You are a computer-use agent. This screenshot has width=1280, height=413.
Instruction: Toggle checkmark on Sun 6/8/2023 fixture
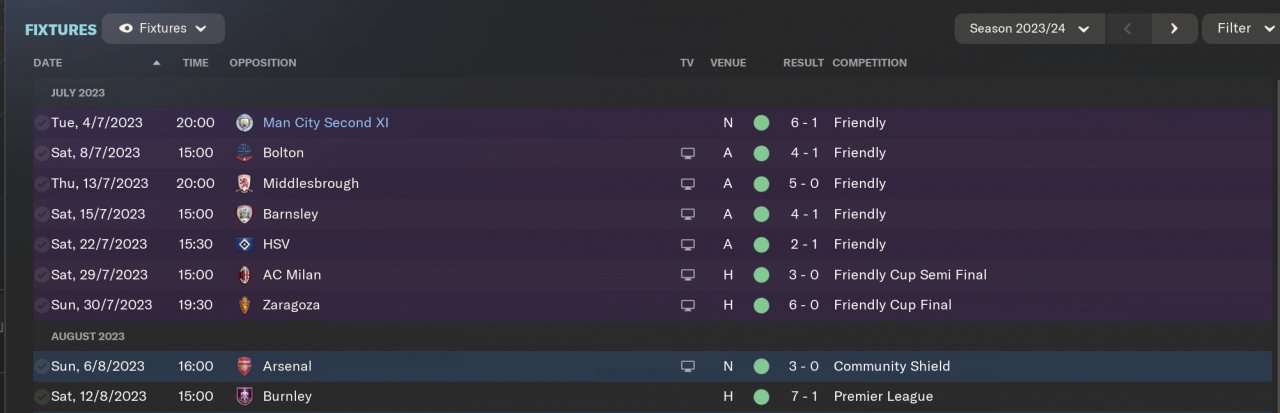(41, 366)
